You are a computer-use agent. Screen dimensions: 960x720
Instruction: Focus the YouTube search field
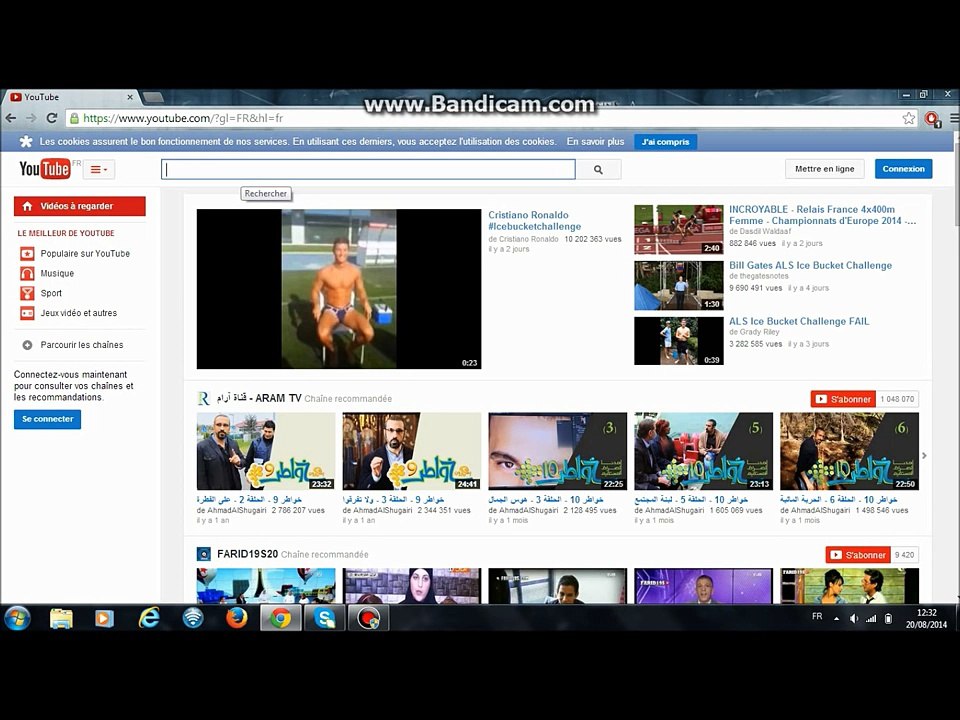tap(368, 170)
